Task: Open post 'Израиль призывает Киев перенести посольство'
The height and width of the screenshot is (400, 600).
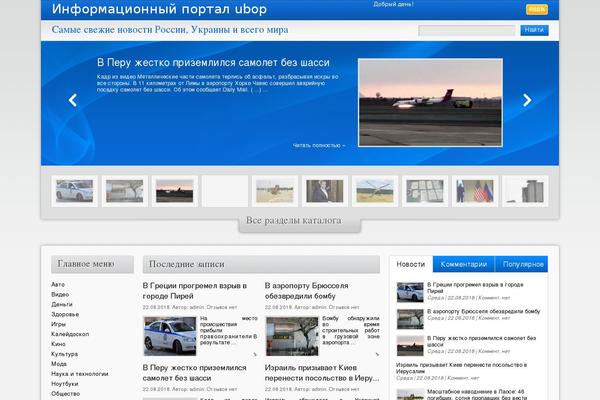Action: (x=322, y=373)
